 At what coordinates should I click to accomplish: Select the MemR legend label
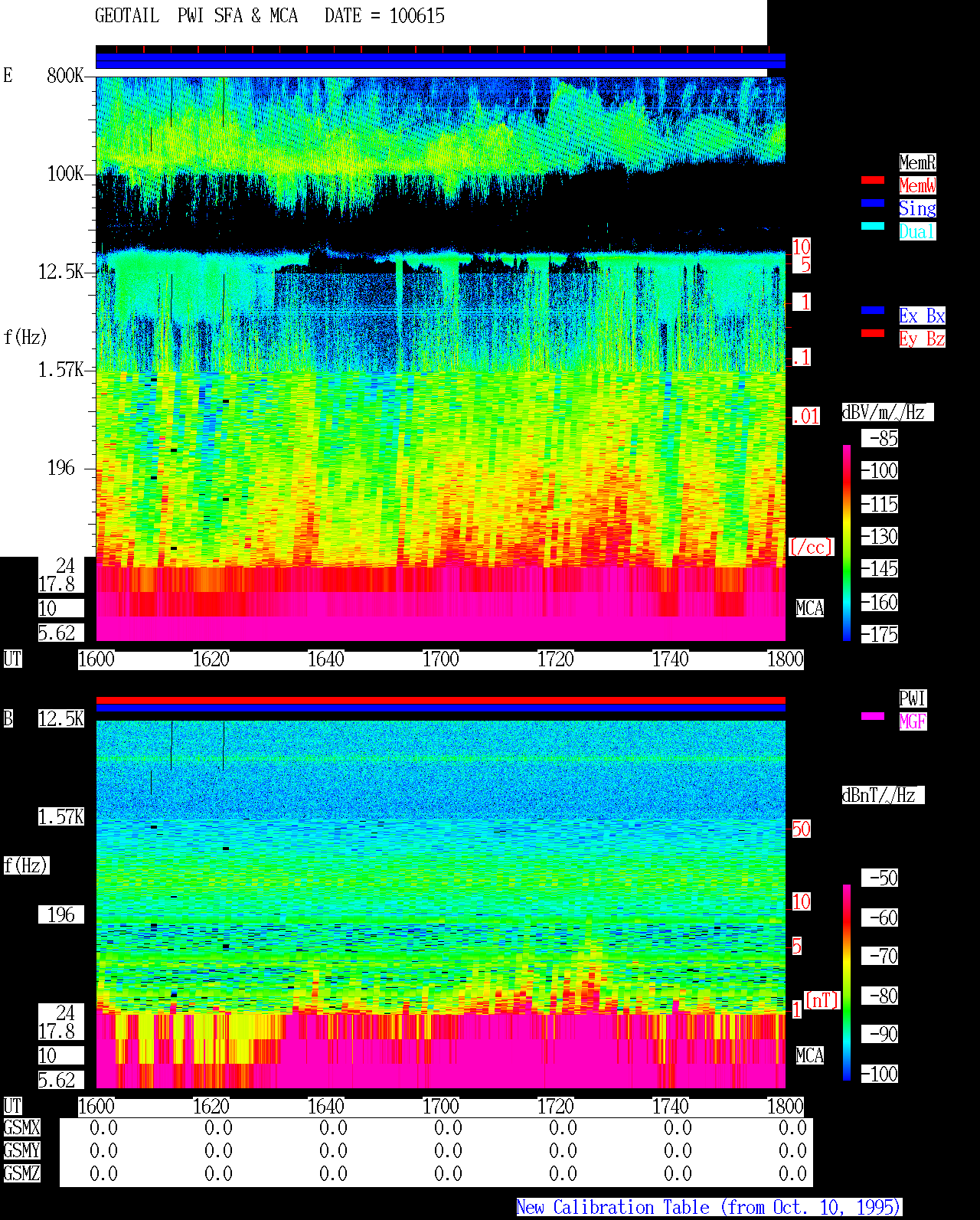click(917, 162)
